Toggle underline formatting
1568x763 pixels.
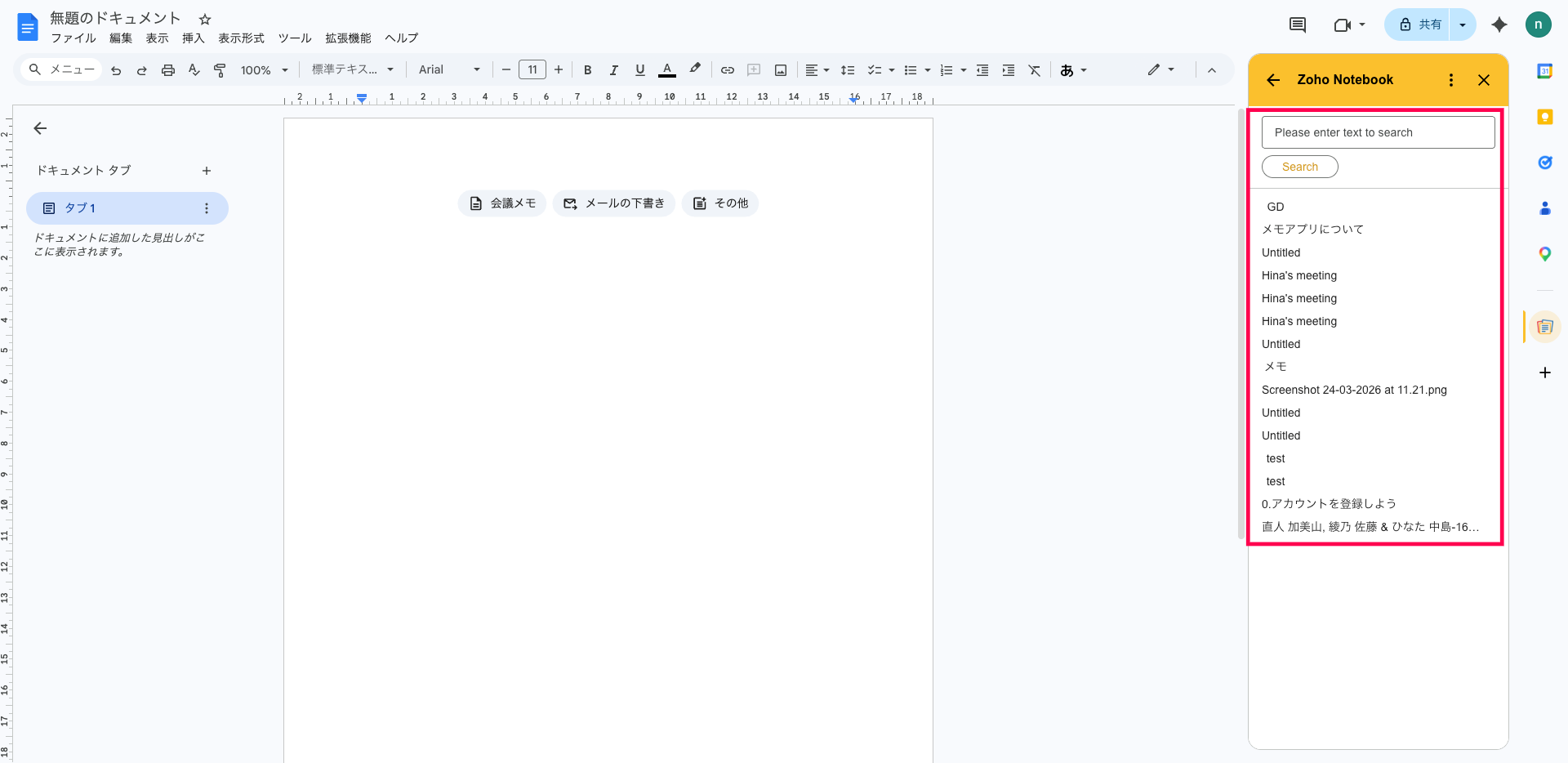pyautogui.click(x=639, y=70)
